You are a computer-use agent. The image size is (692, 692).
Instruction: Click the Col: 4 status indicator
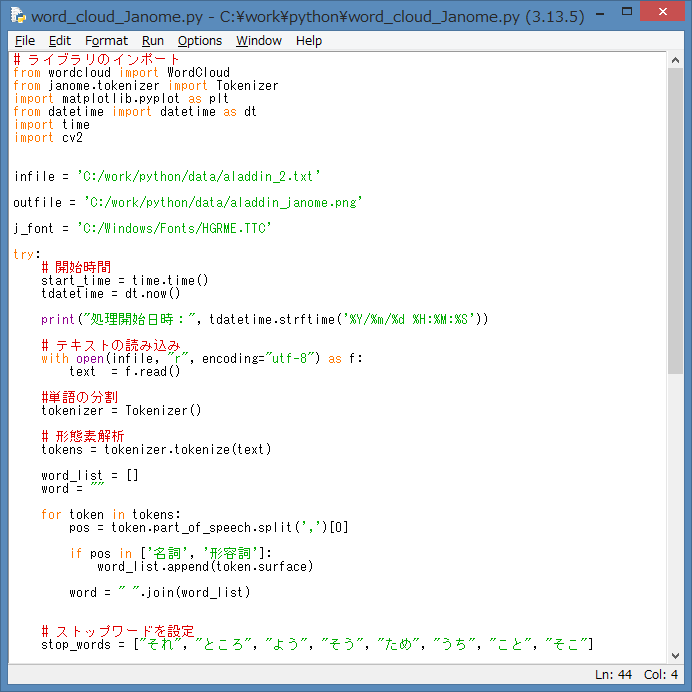661,675
